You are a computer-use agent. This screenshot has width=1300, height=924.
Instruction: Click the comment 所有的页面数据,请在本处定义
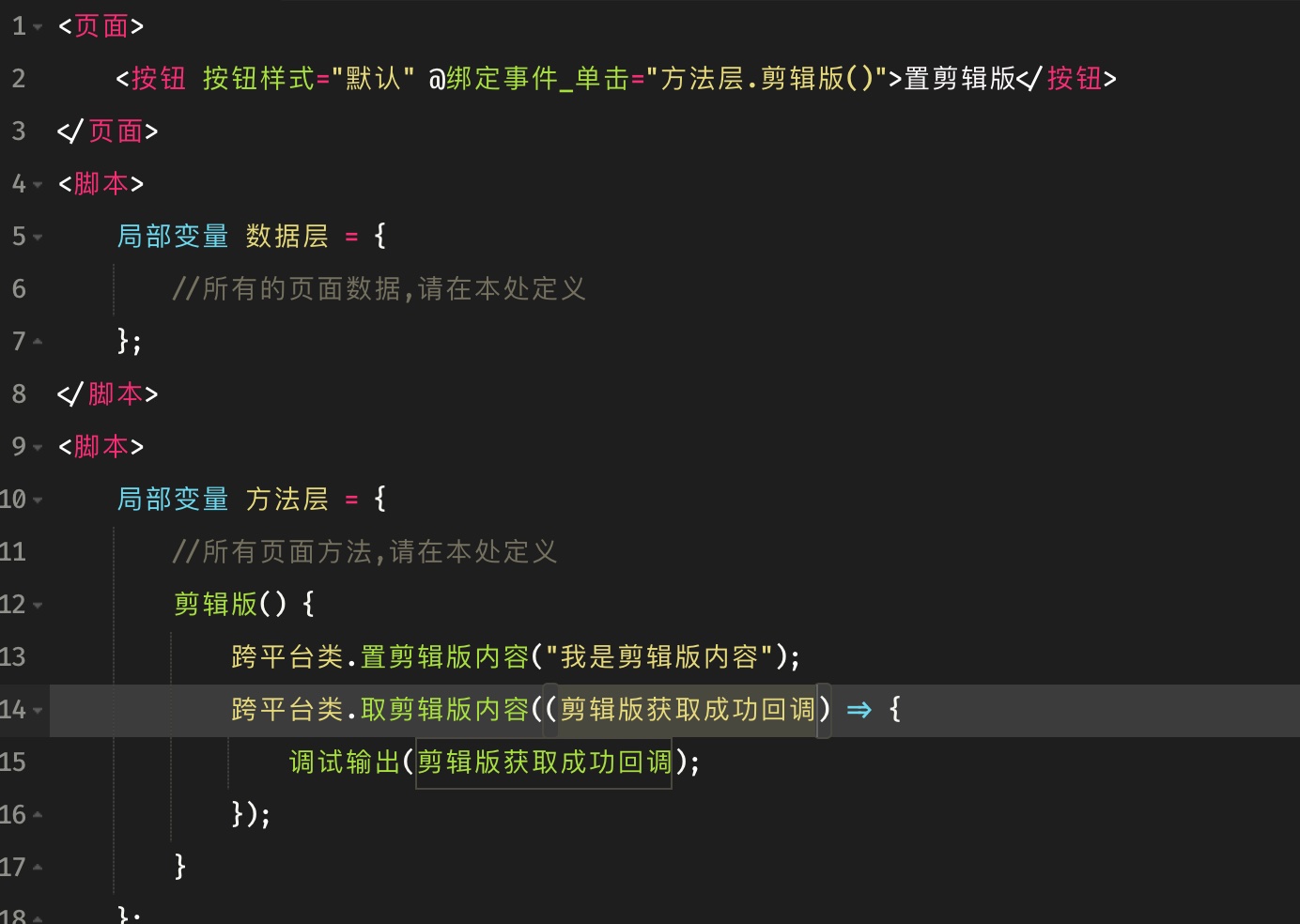(379, 289)
